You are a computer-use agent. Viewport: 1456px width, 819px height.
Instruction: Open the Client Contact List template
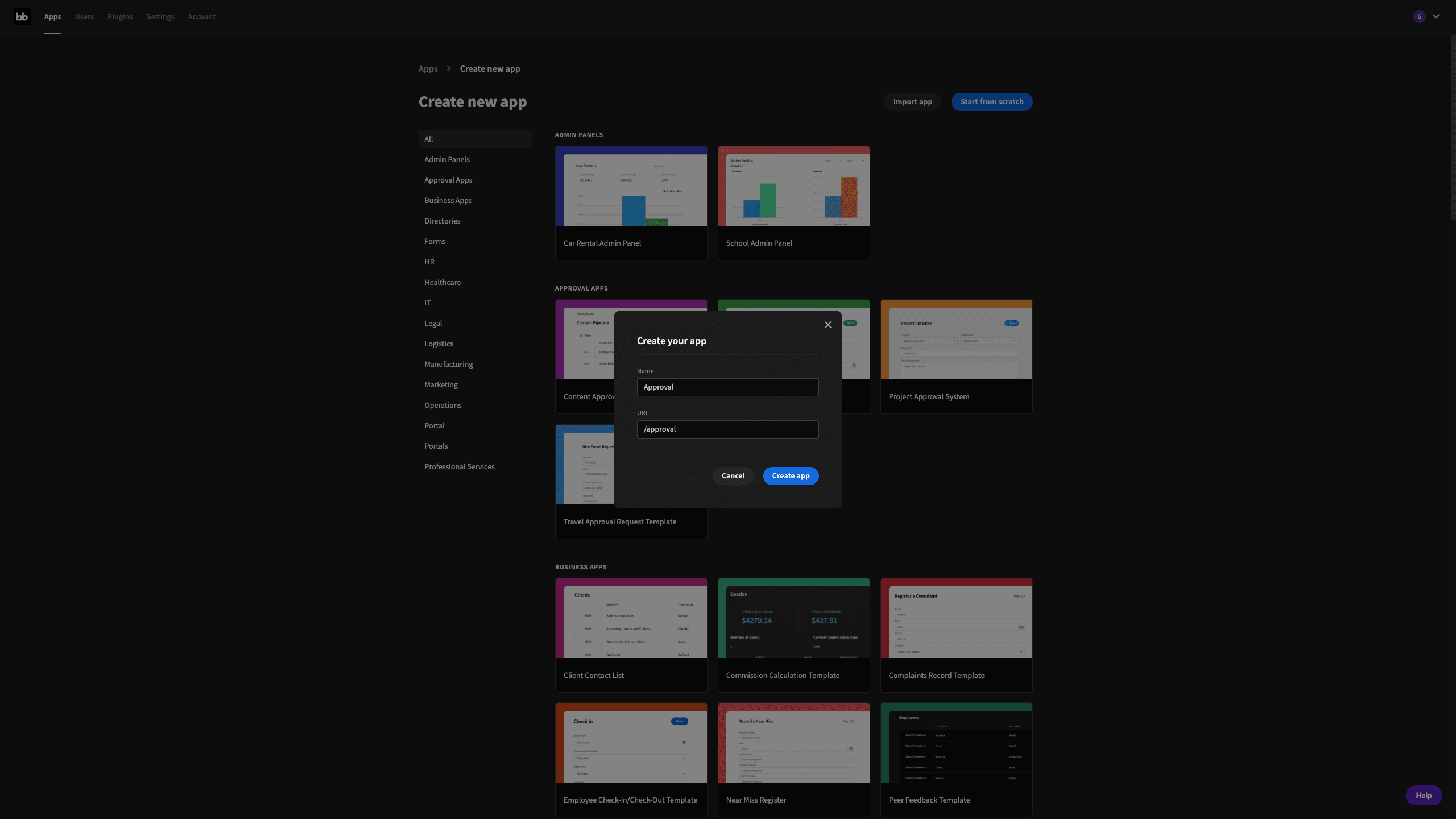pyautogui.click(x=631, y=635)
